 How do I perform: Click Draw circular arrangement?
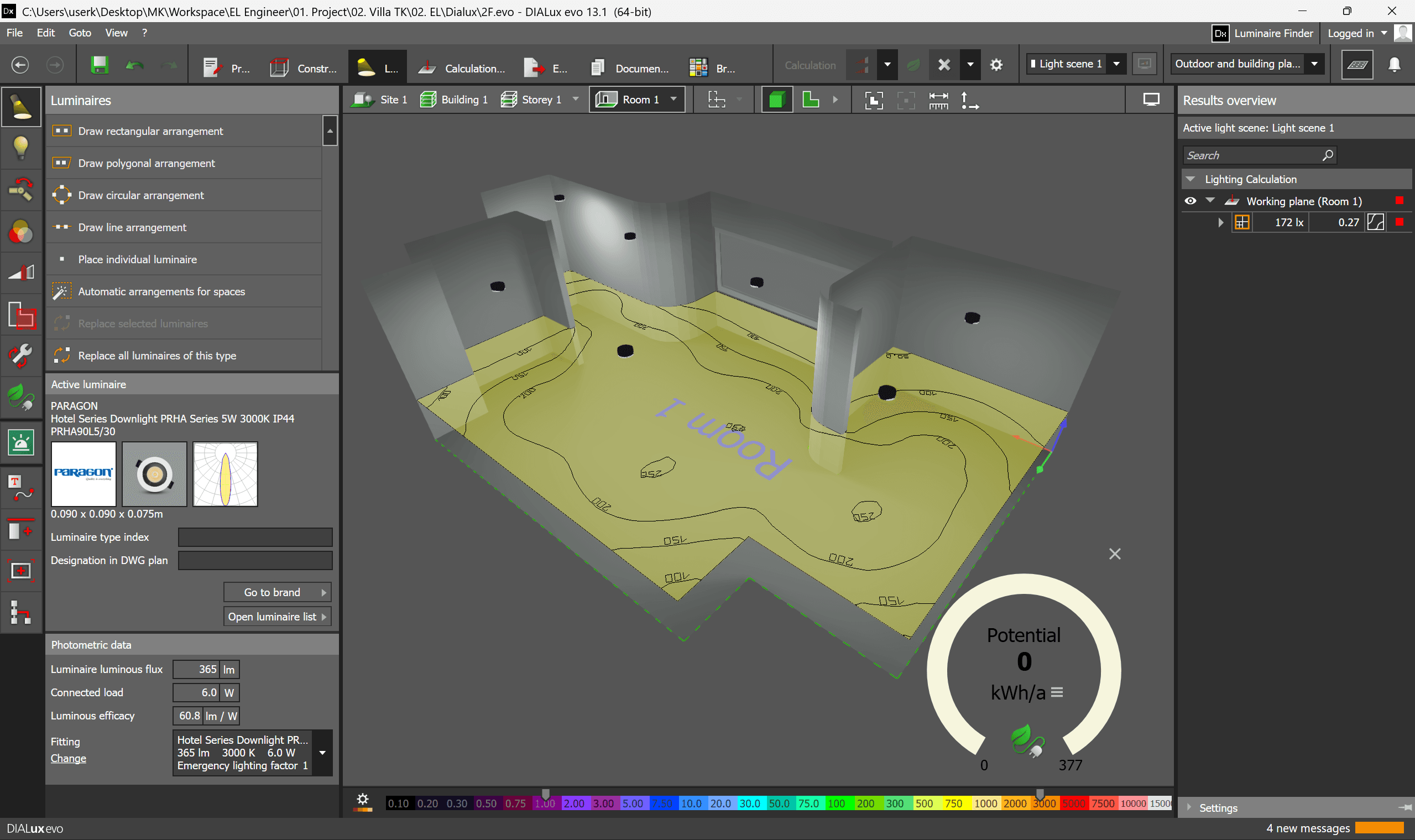[x=184, y=195]
